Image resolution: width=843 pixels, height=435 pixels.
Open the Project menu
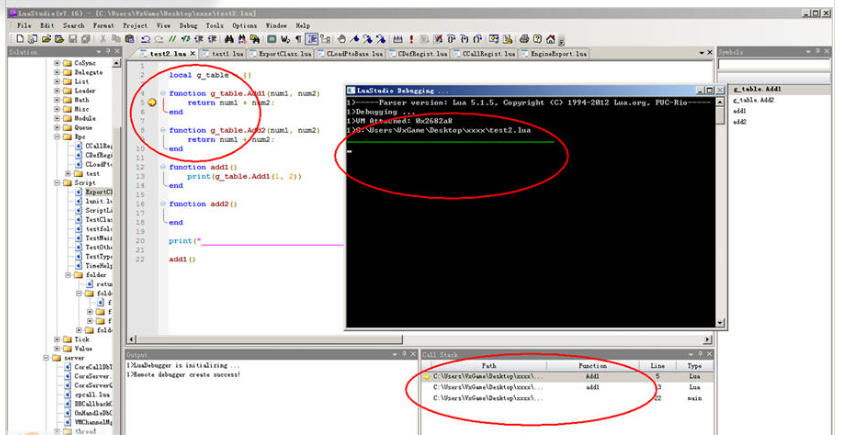135,25
